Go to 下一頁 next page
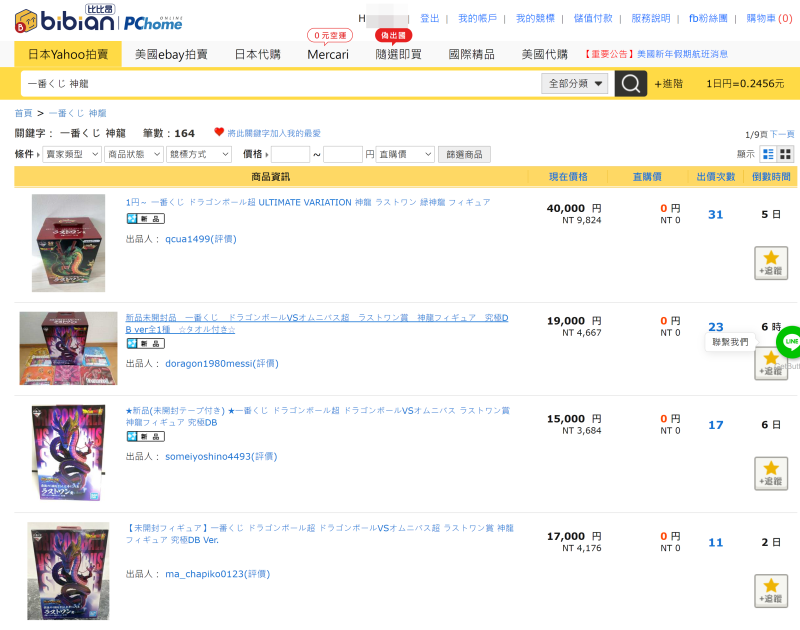Viewport: 800px width, 630px height. (782, 134)
